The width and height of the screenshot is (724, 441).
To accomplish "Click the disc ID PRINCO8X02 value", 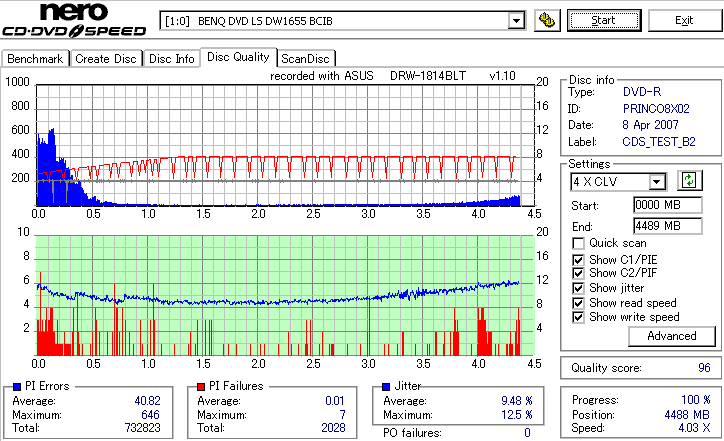I will click(656, 109).
